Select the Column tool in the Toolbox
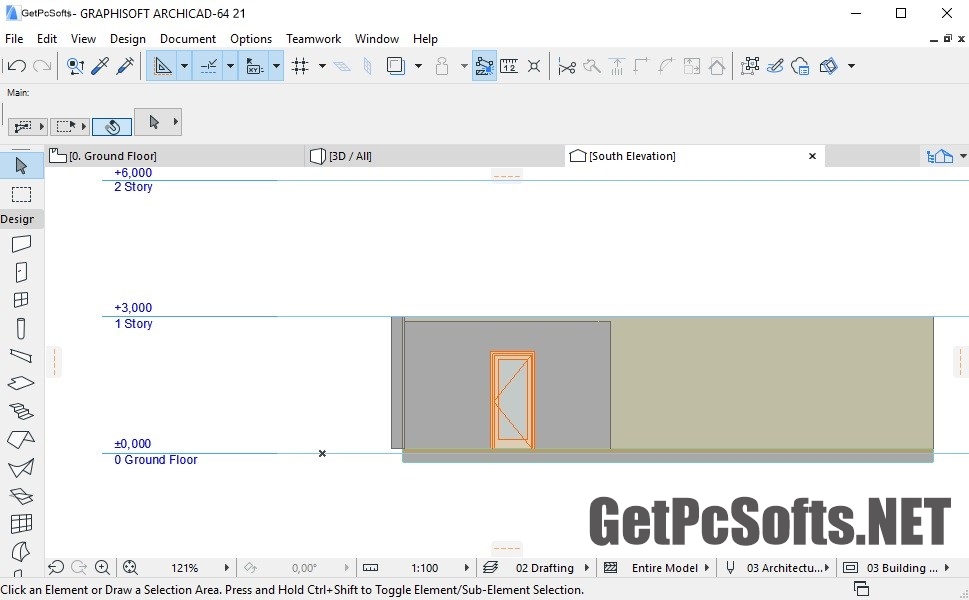This screenshot has height=600, width=969. pyautogui.click(x=21, y=328)
